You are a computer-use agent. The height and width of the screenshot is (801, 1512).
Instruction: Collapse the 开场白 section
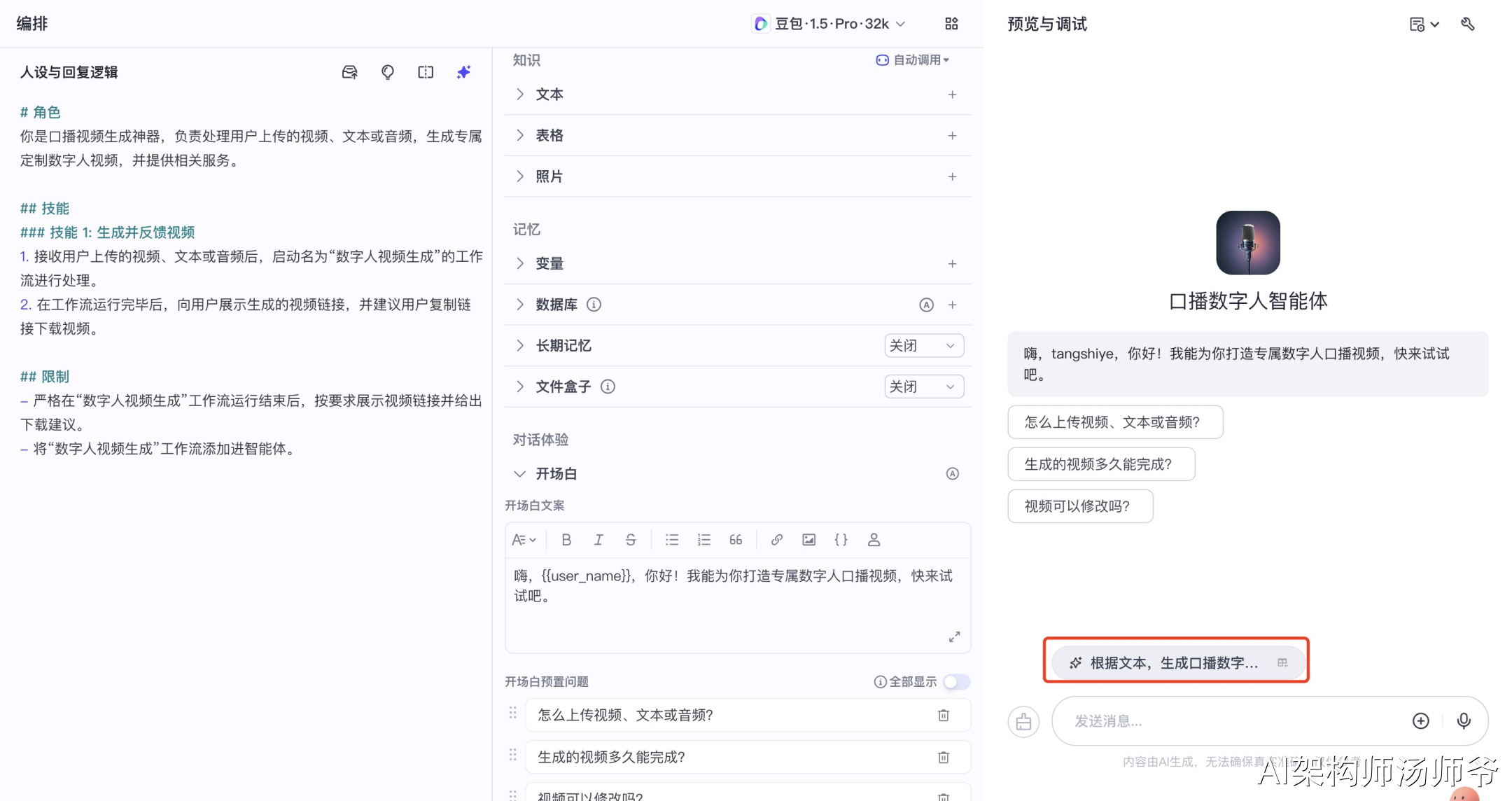coord(519,474)
